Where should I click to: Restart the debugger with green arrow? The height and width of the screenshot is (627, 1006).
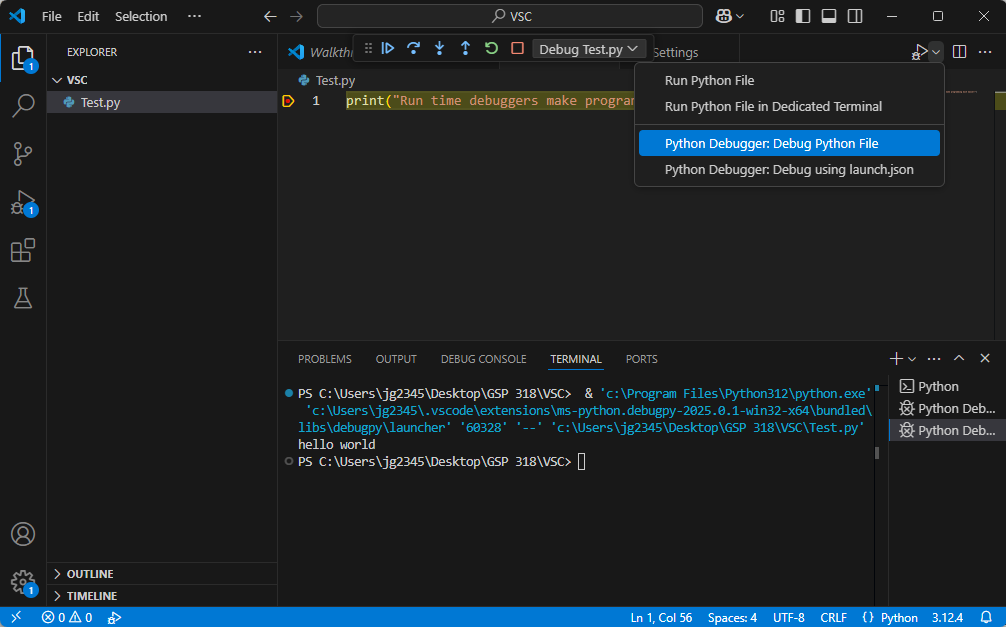click(x=491, y=48)
